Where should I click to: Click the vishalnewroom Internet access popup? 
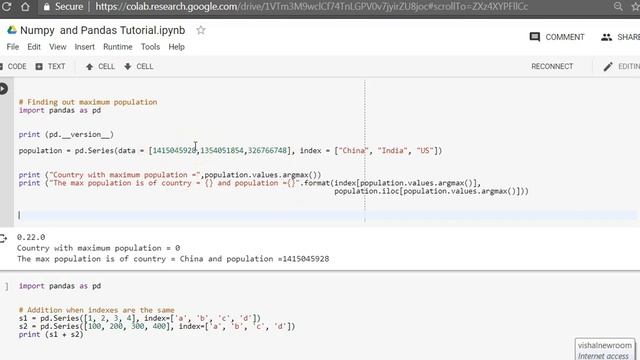click(x=605, y=350)
